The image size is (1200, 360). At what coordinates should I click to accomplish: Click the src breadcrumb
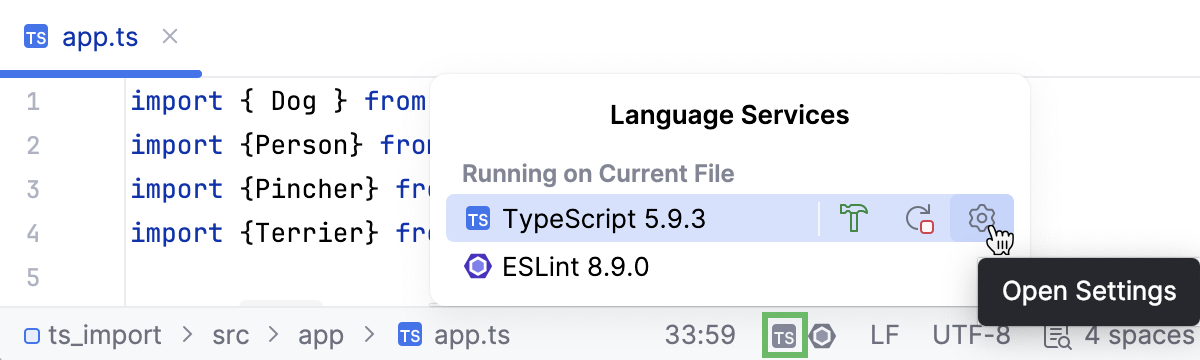click(x=232, y=335)
